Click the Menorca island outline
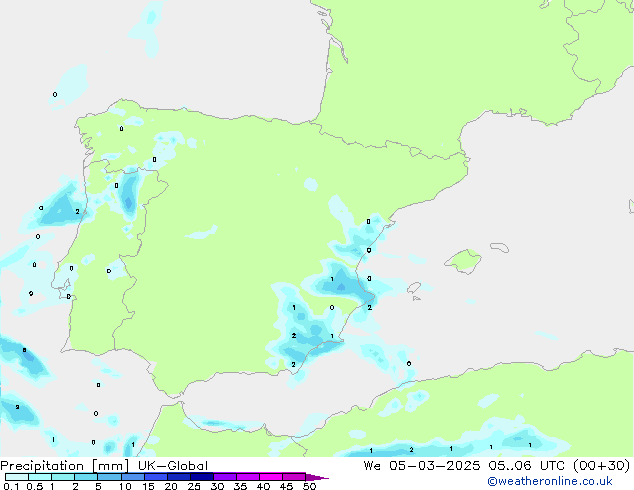This screenshot has height=490, width=634. pyautogui.click(x=500, y=247)
